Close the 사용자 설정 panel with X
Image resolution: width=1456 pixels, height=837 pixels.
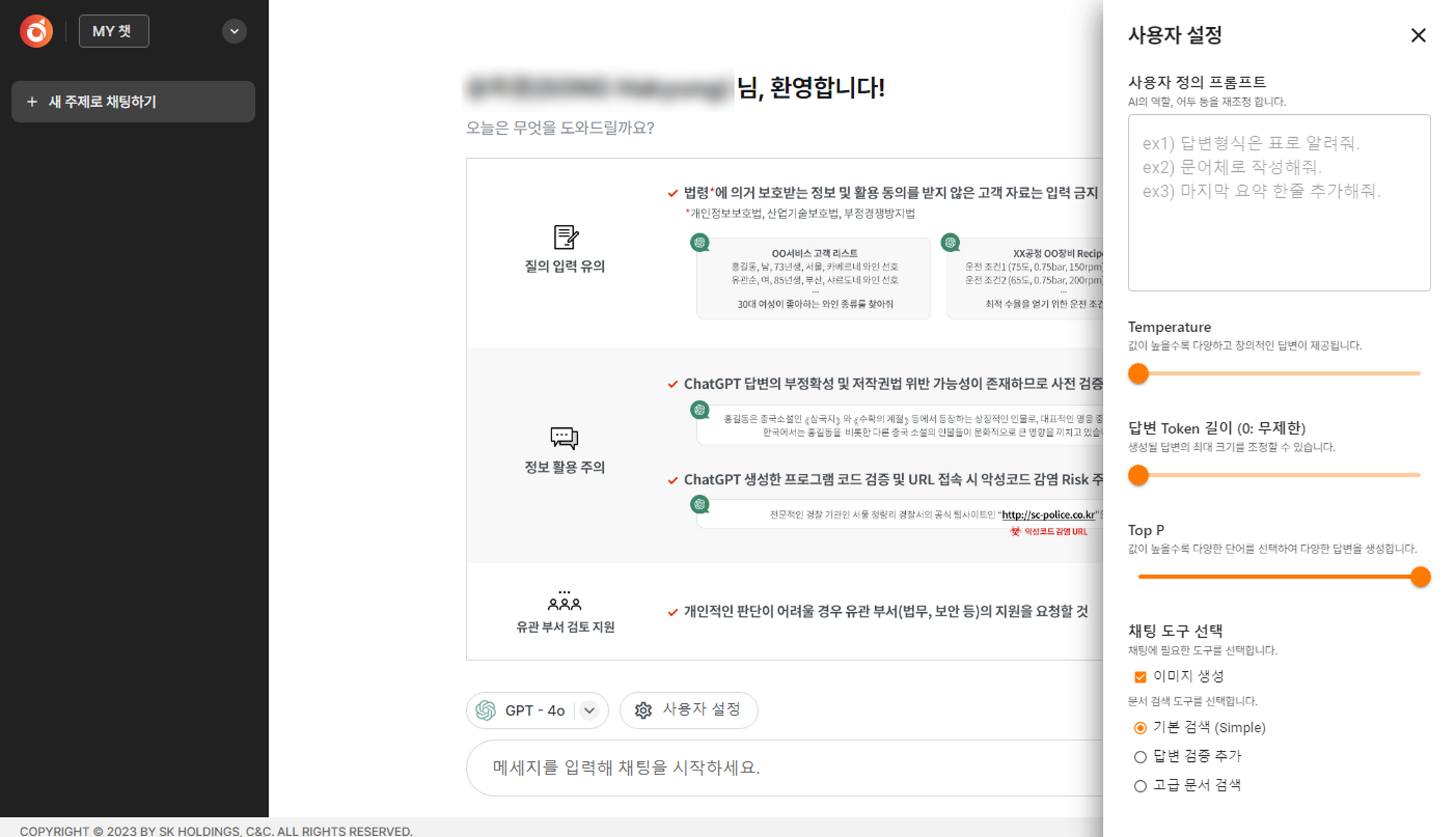1417,35
